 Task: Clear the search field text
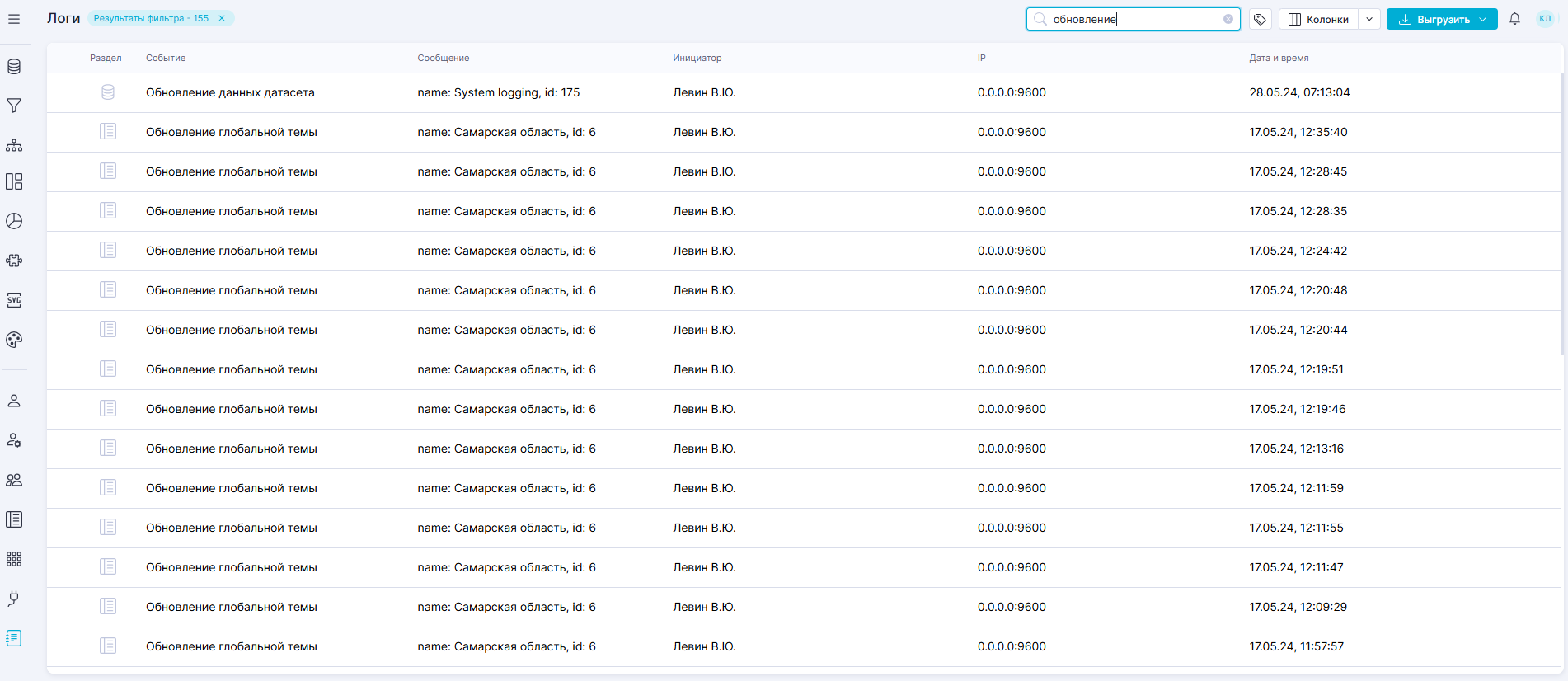click(x=1228, y=19)
